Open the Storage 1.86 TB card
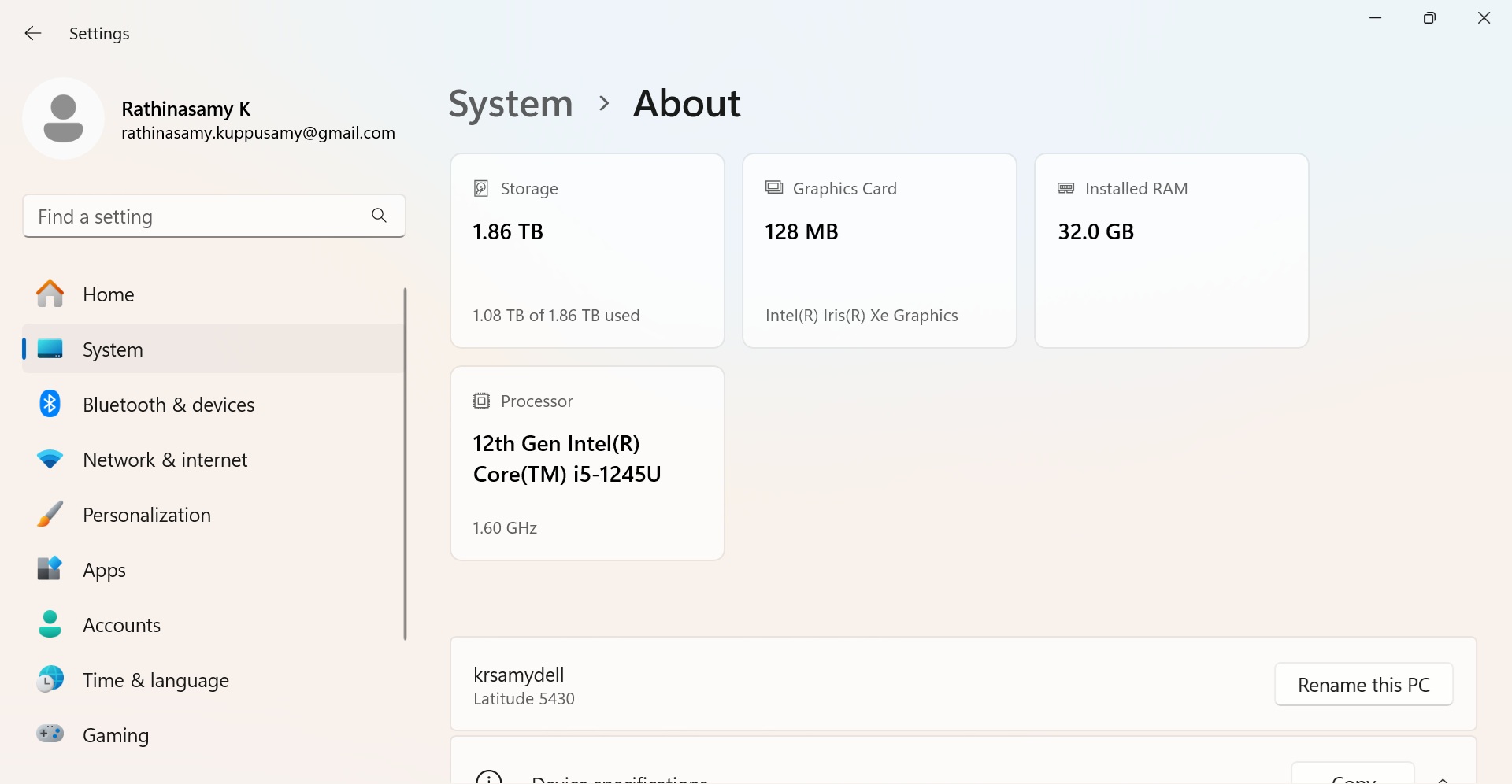This screenshot has width=1512, height=784. (587, 250)
